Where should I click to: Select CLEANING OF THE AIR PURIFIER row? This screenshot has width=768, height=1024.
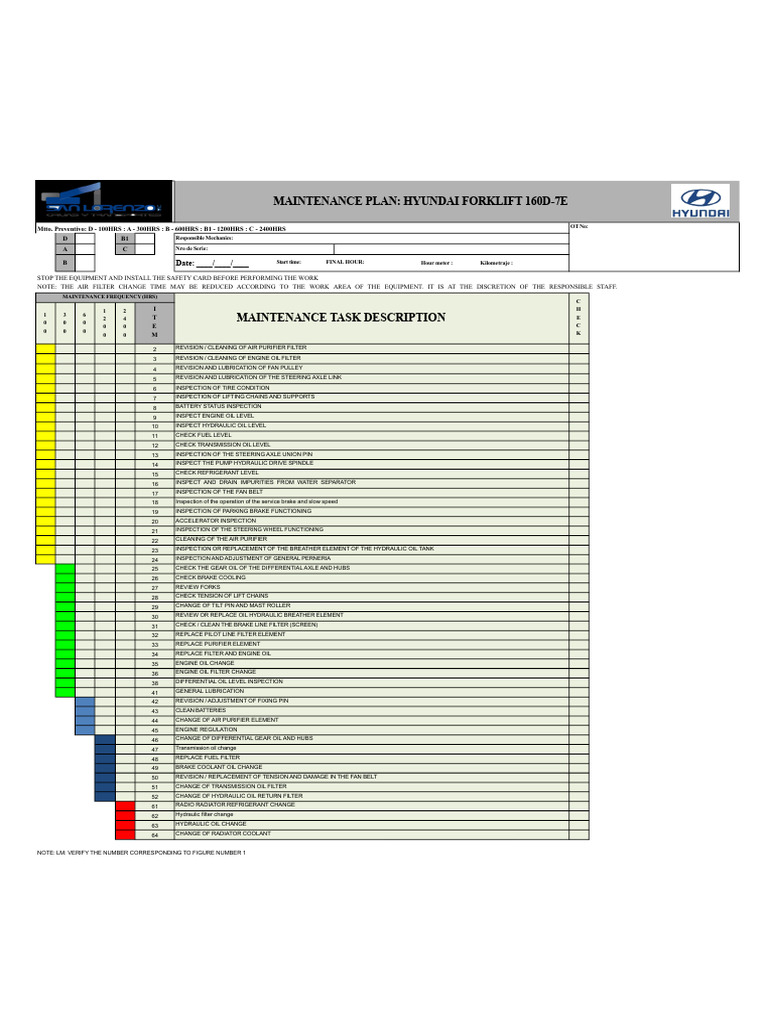pyautogui.click(x=372, y=539)
